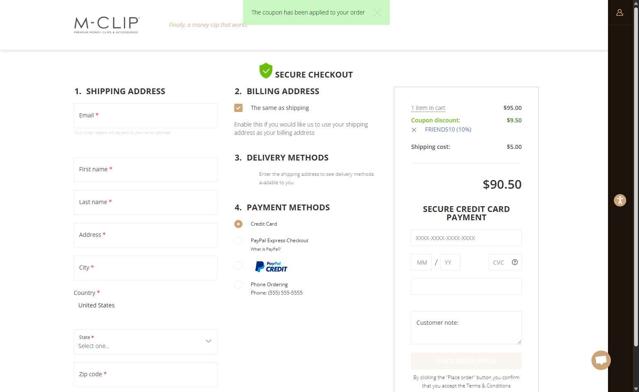This screenshot has height=392, width=639.
Task: Open the Country selector showing United States
Action: [145, 305]
